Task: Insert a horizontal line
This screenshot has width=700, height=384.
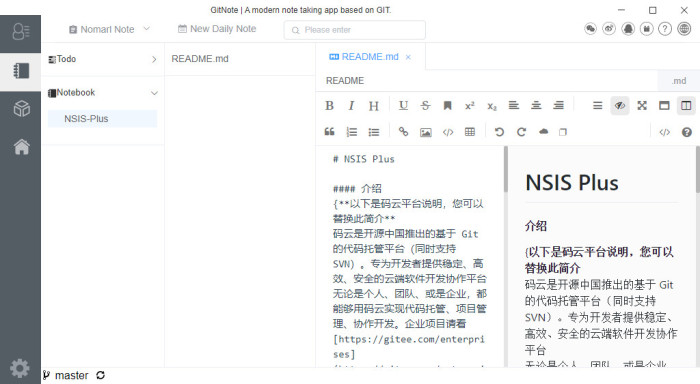Action: point(597,106)
